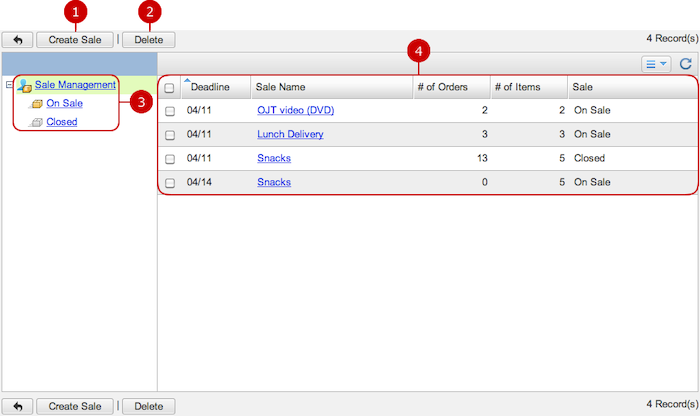Click On Sale status in Lunch Delivery row

point(592,134)
